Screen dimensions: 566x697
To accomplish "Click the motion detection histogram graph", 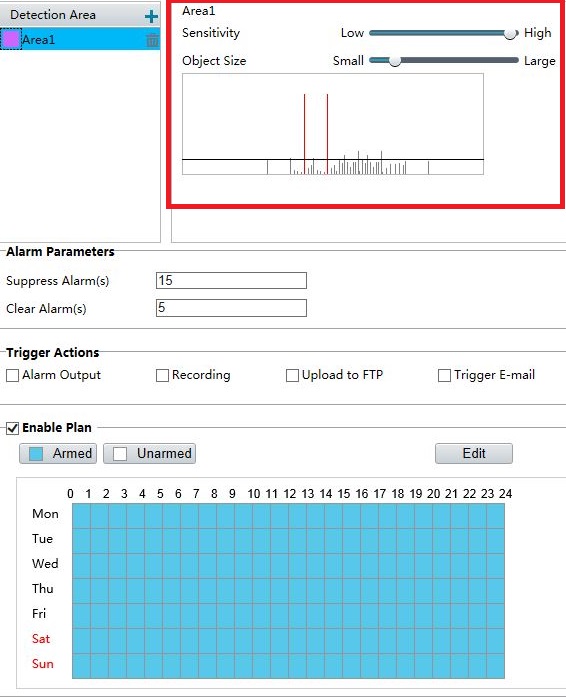I will (x=333, y=124).
